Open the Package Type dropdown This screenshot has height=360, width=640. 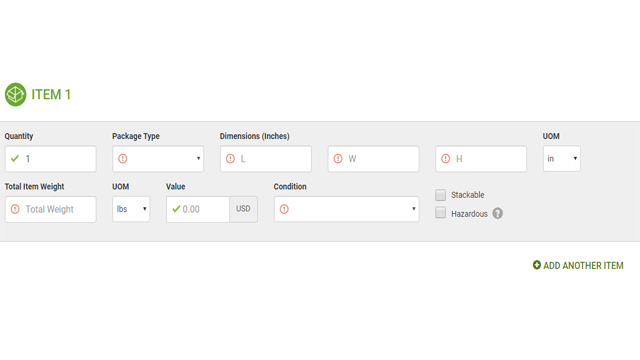pyautogui.click(x=158, y=159)
